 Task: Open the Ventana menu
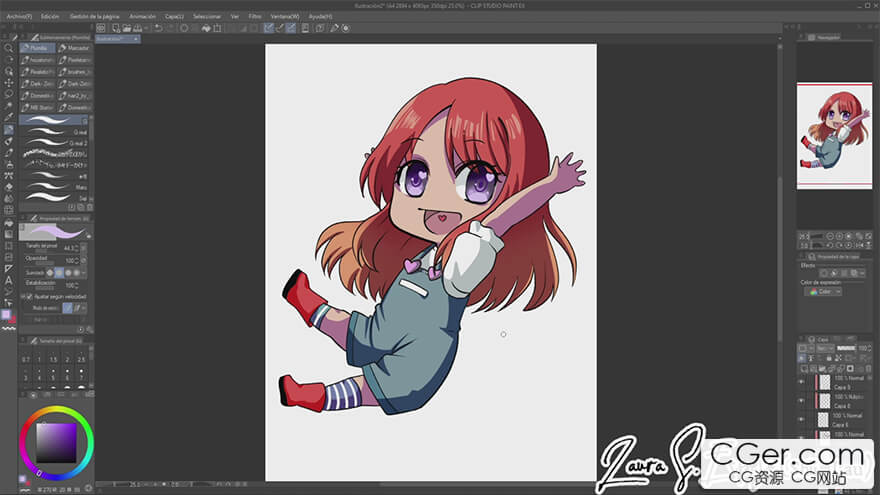[285, 17]
